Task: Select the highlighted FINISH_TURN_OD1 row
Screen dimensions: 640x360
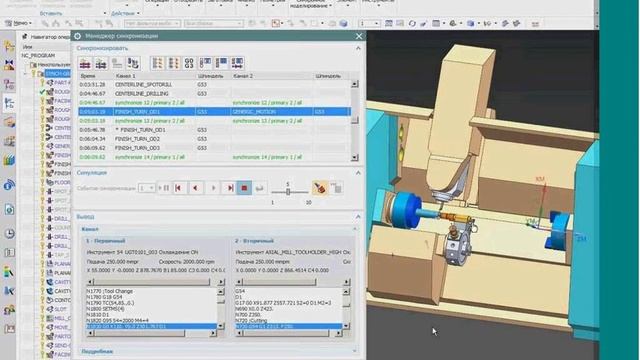Action: click(x=214, y=111)
